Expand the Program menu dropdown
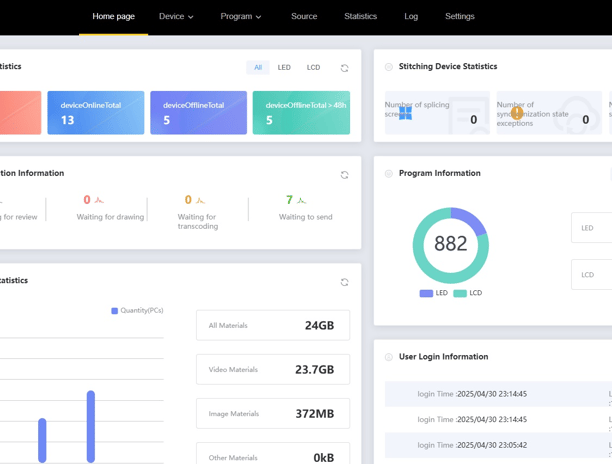 [241, 16]
